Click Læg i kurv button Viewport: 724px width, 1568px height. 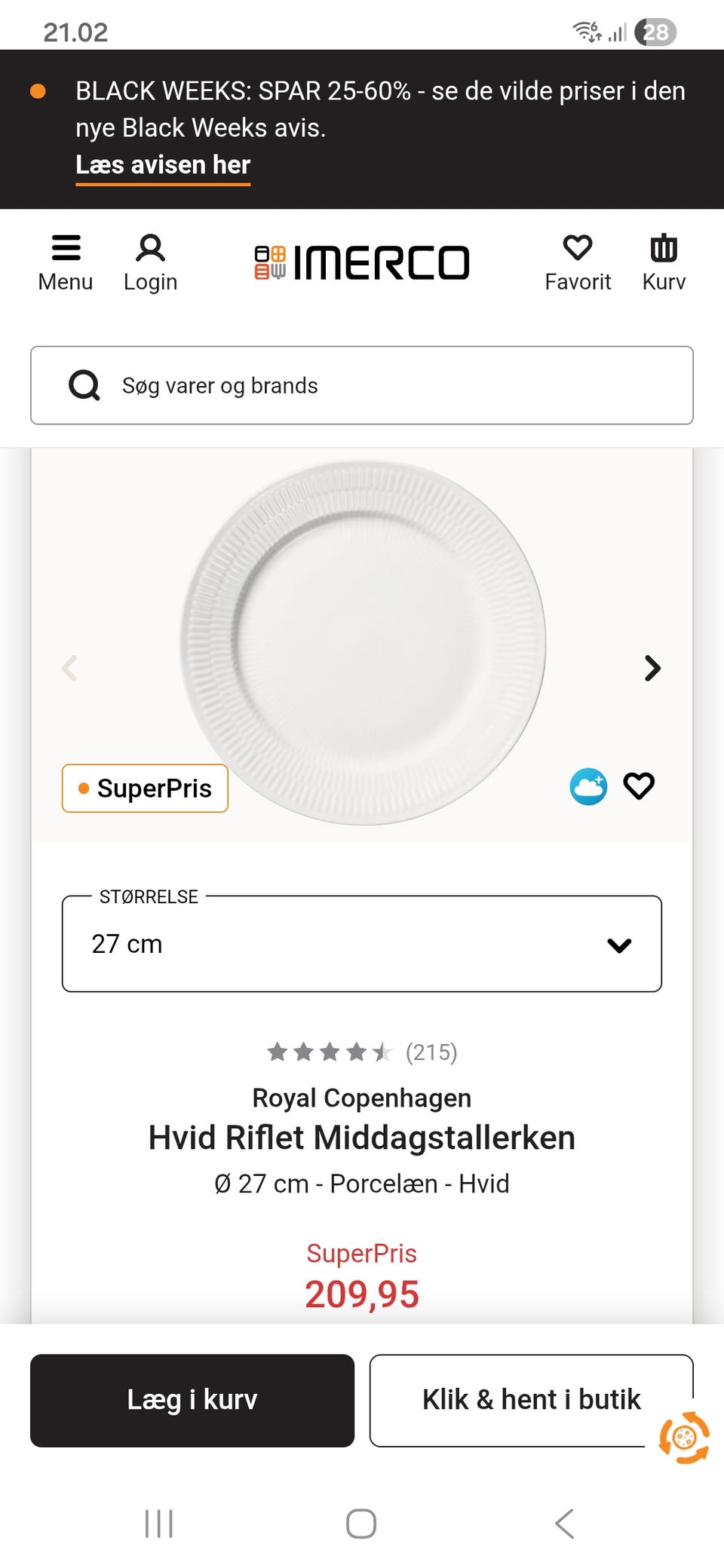point(192,1400)
